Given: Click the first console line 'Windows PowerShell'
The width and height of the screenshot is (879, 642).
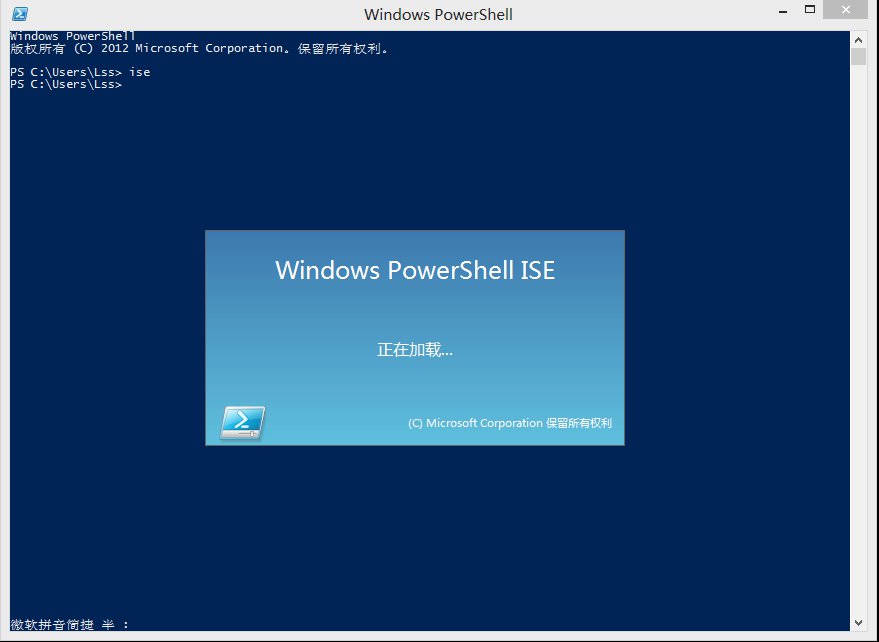Looking at the screenshot, I should [x=72, y=36].
